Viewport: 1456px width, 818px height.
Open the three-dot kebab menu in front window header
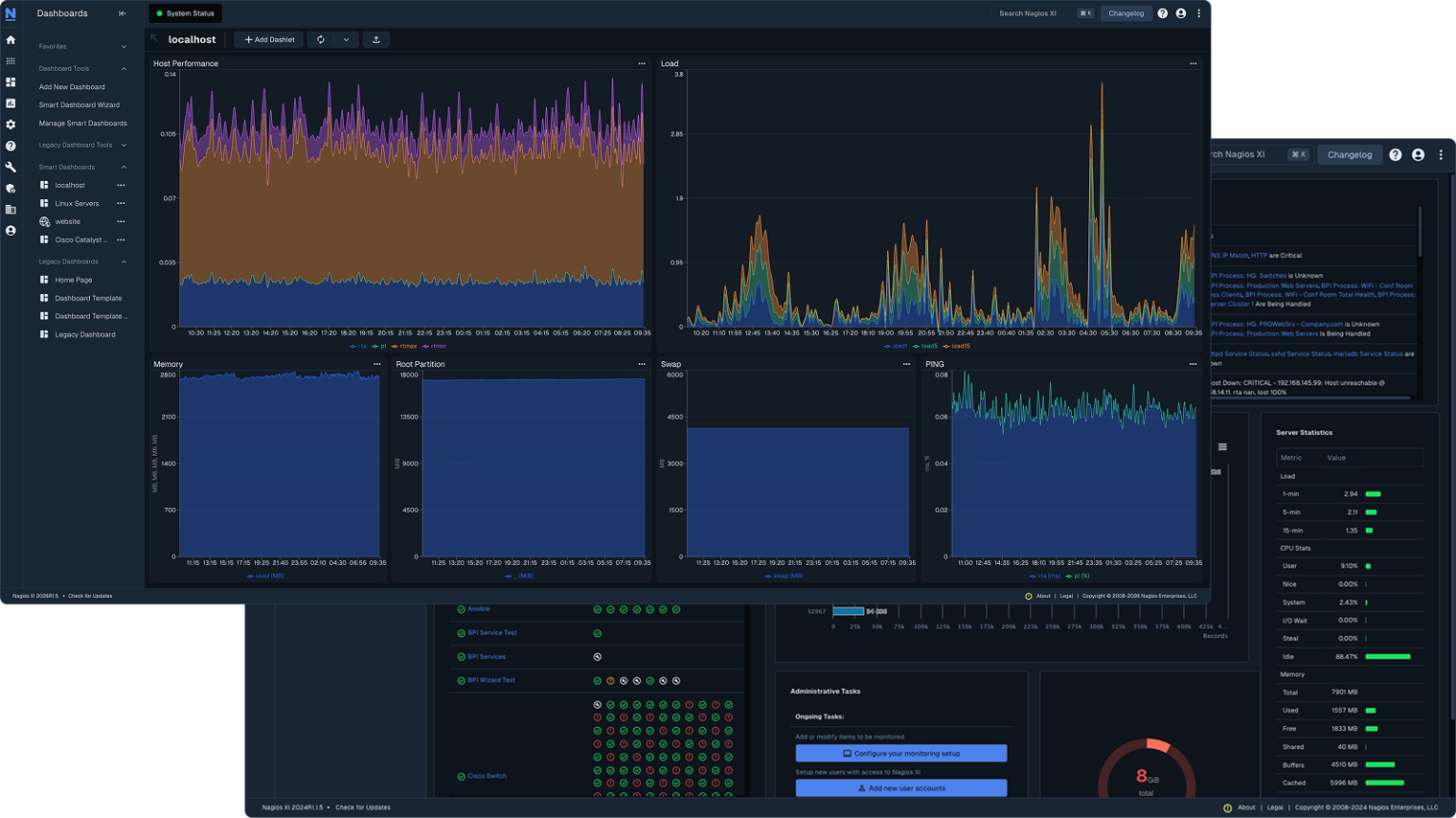pyautogui.click(x=1199, y=13)
